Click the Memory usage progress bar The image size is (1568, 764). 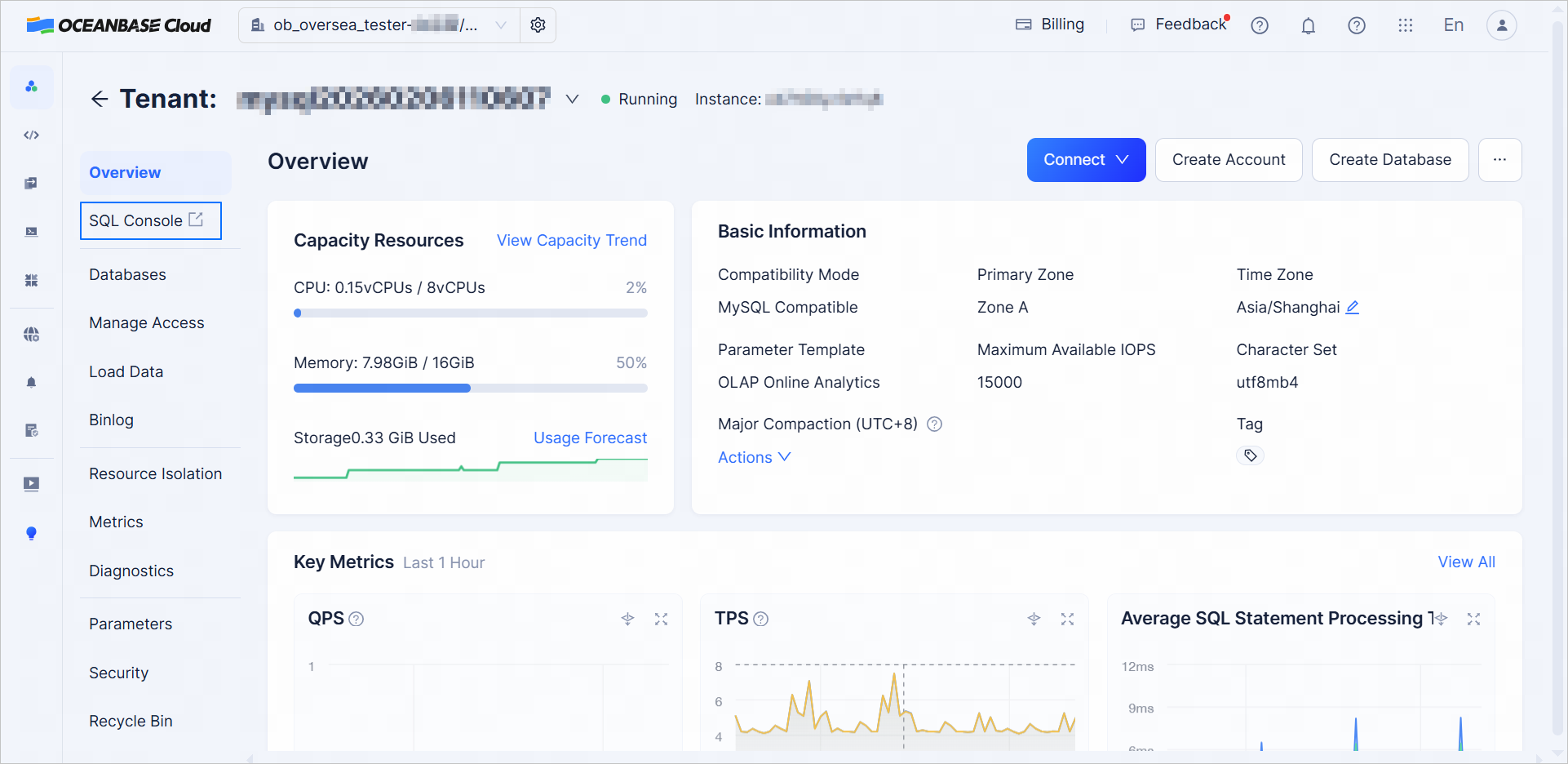click(470, 389)
